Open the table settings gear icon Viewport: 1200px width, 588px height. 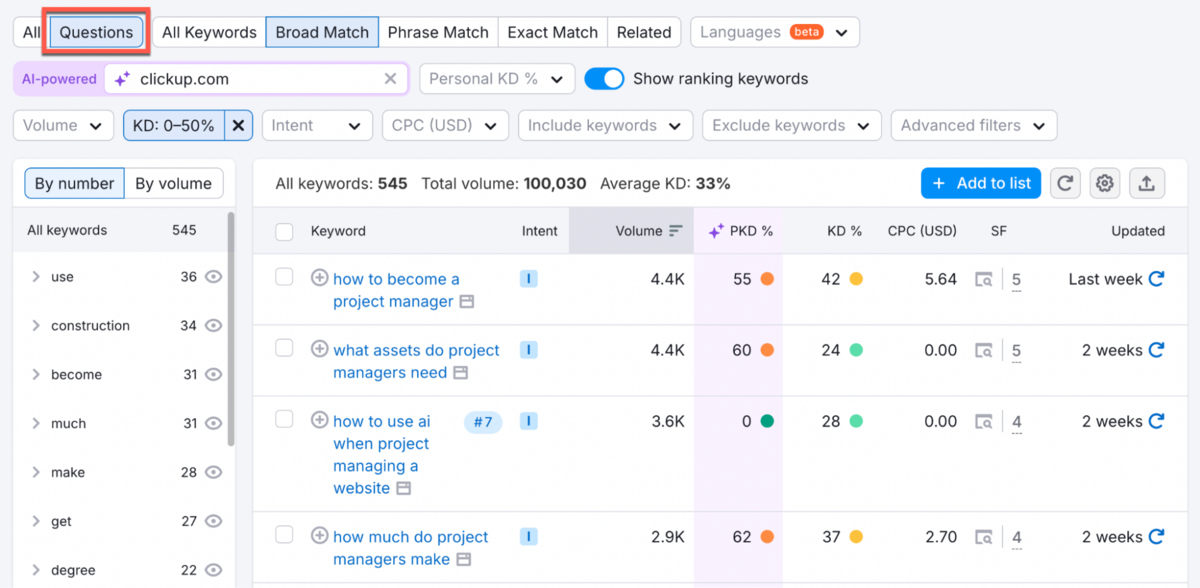pyautogui.click(x=1105, y=183)
